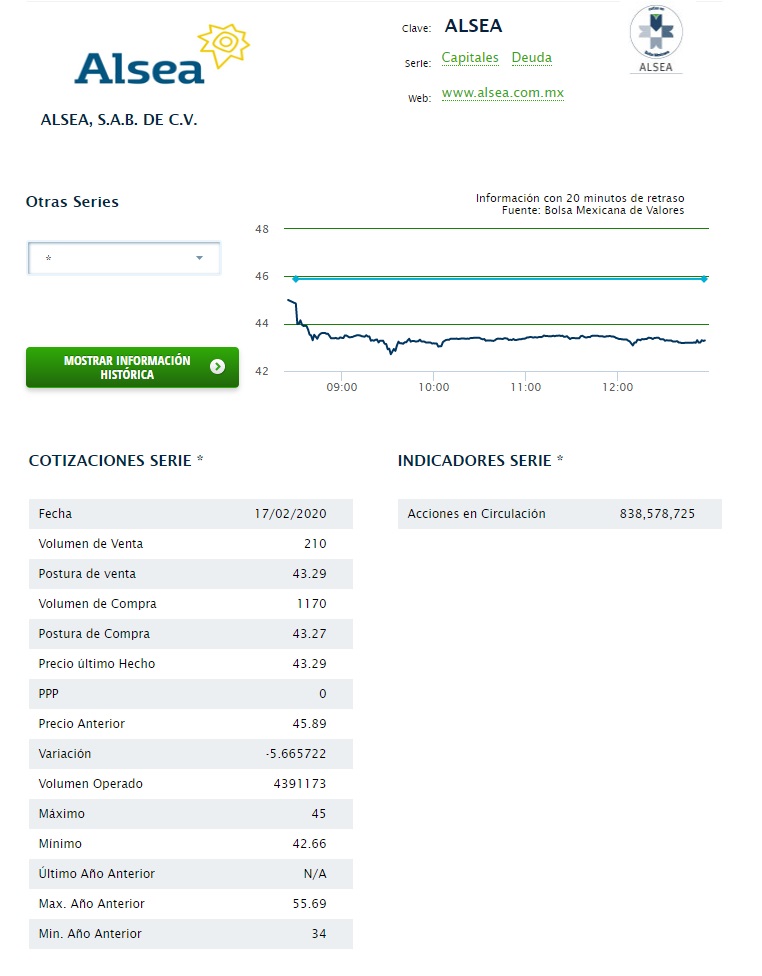Click the right endpoint marker of the blue line
This screenshot has height=976, width=762.
pos(704,279)
